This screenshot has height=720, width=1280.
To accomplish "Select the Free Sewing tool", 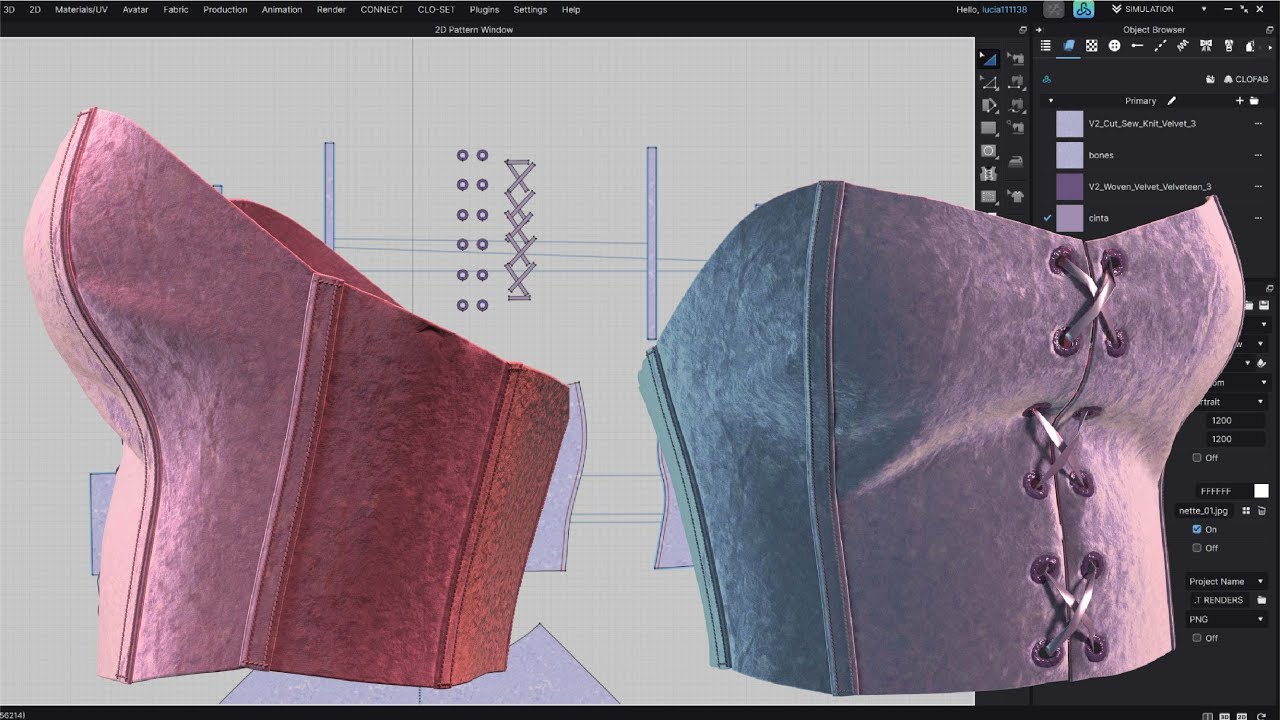I will pyautogui.click(x=1016, y=105).
